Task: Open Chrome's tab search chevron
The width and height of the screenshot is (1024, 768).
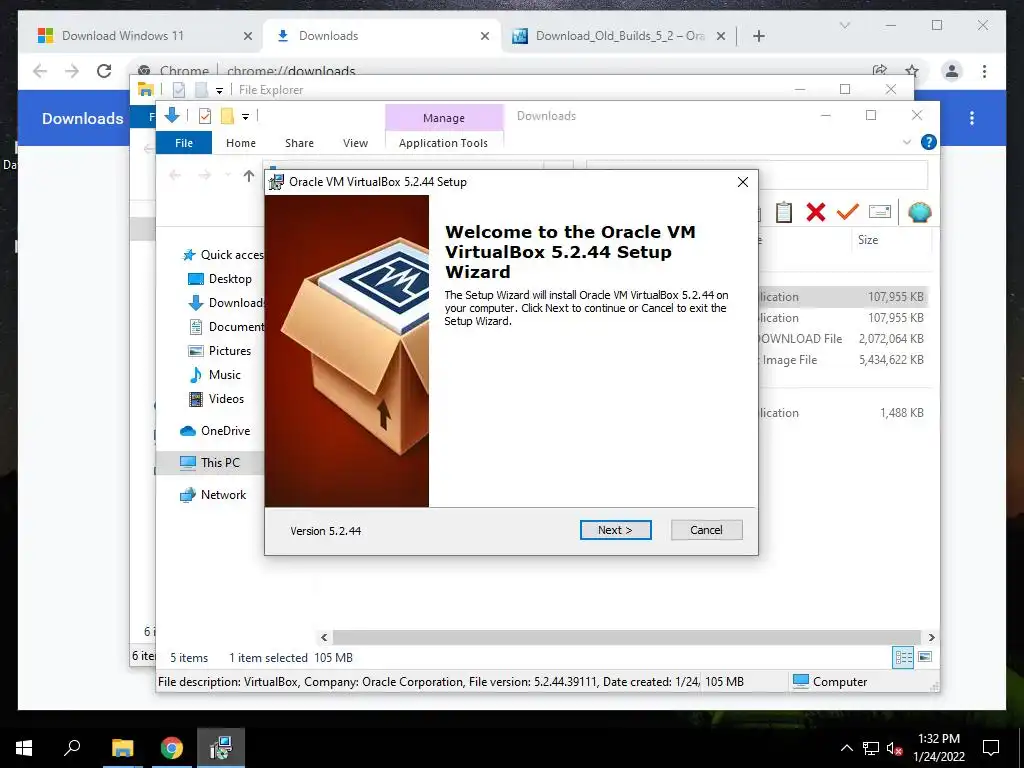Action: pos(844,25)
